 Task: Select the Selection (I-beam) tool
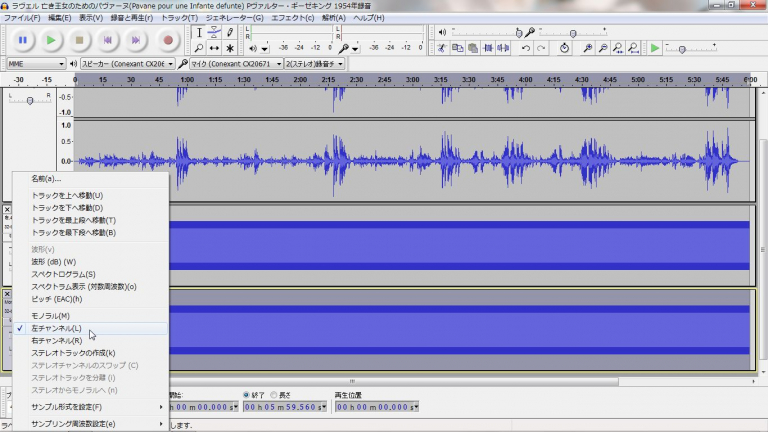click(199, 33)
